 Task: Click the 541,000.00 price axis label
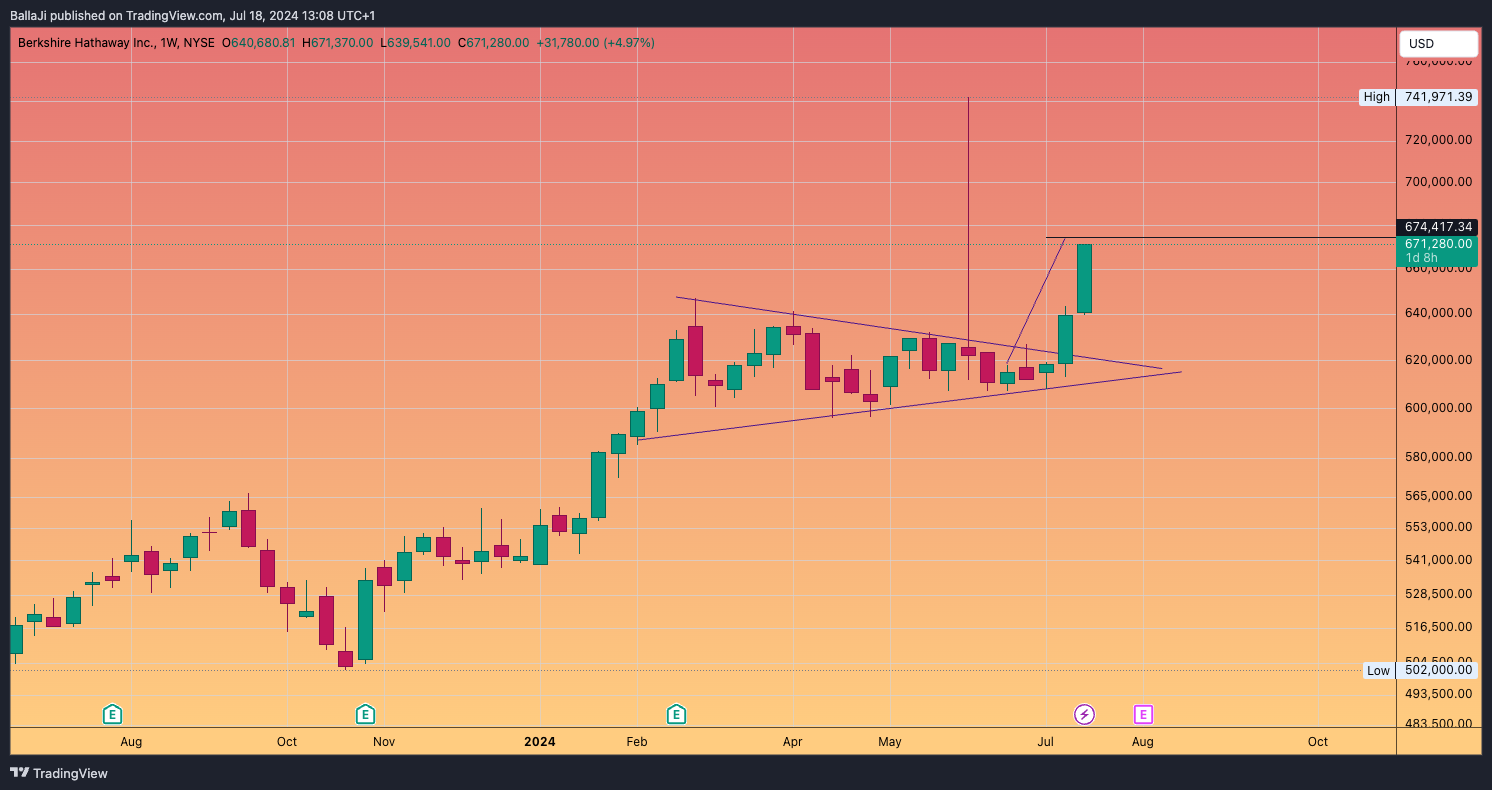click(1438, 560)
